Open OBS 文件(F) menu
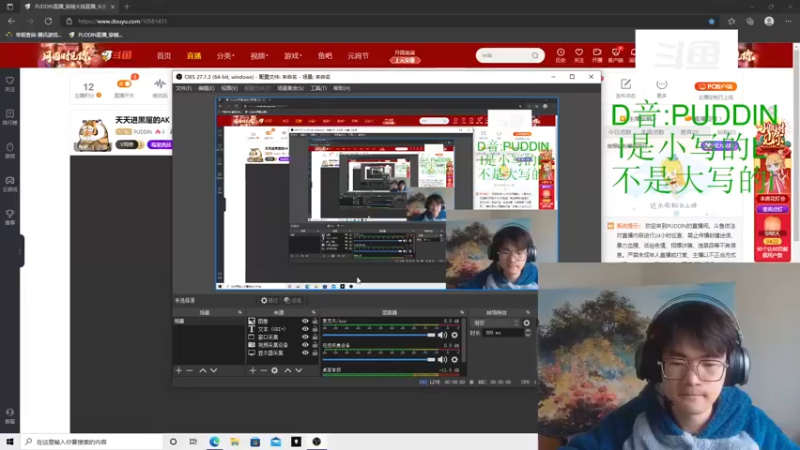 tap(183, 88)
